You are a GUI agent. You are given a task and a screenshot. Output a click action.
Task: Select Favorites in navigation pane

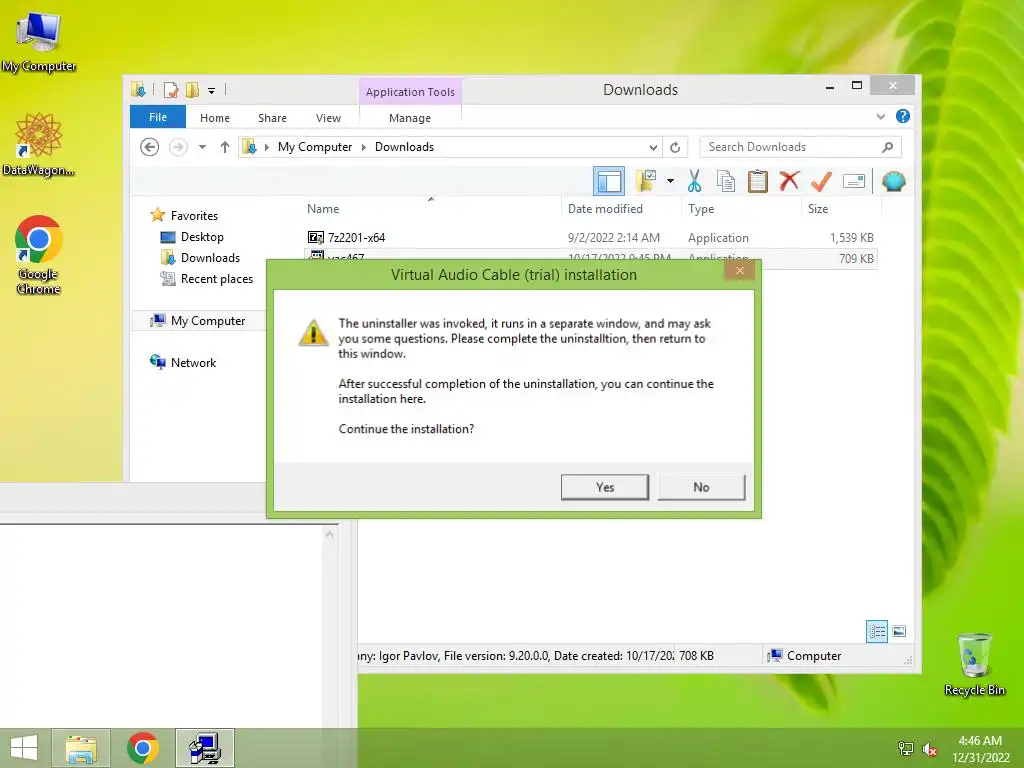[194, 216]
